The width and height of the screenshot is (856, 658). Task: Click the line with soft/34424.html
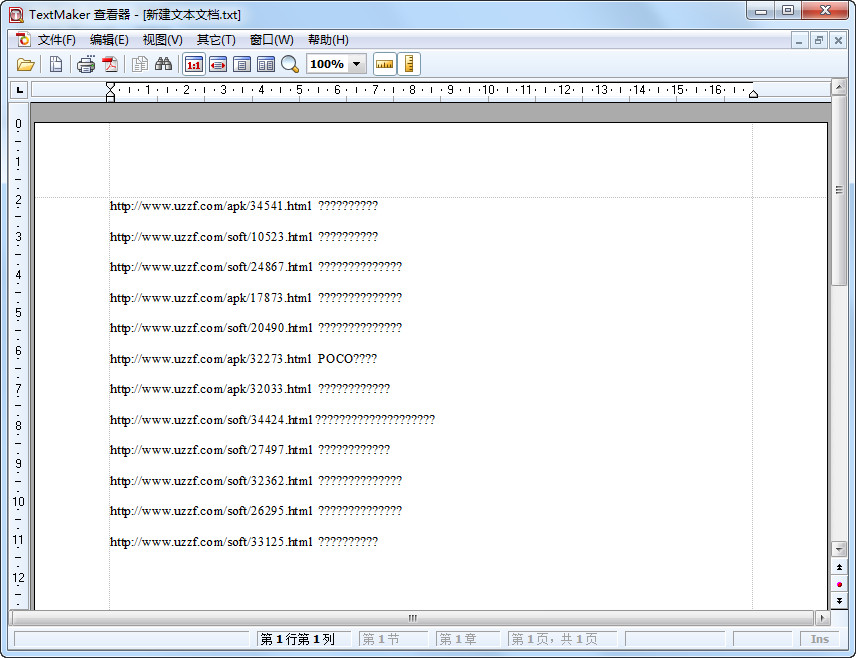coord(272,420)
